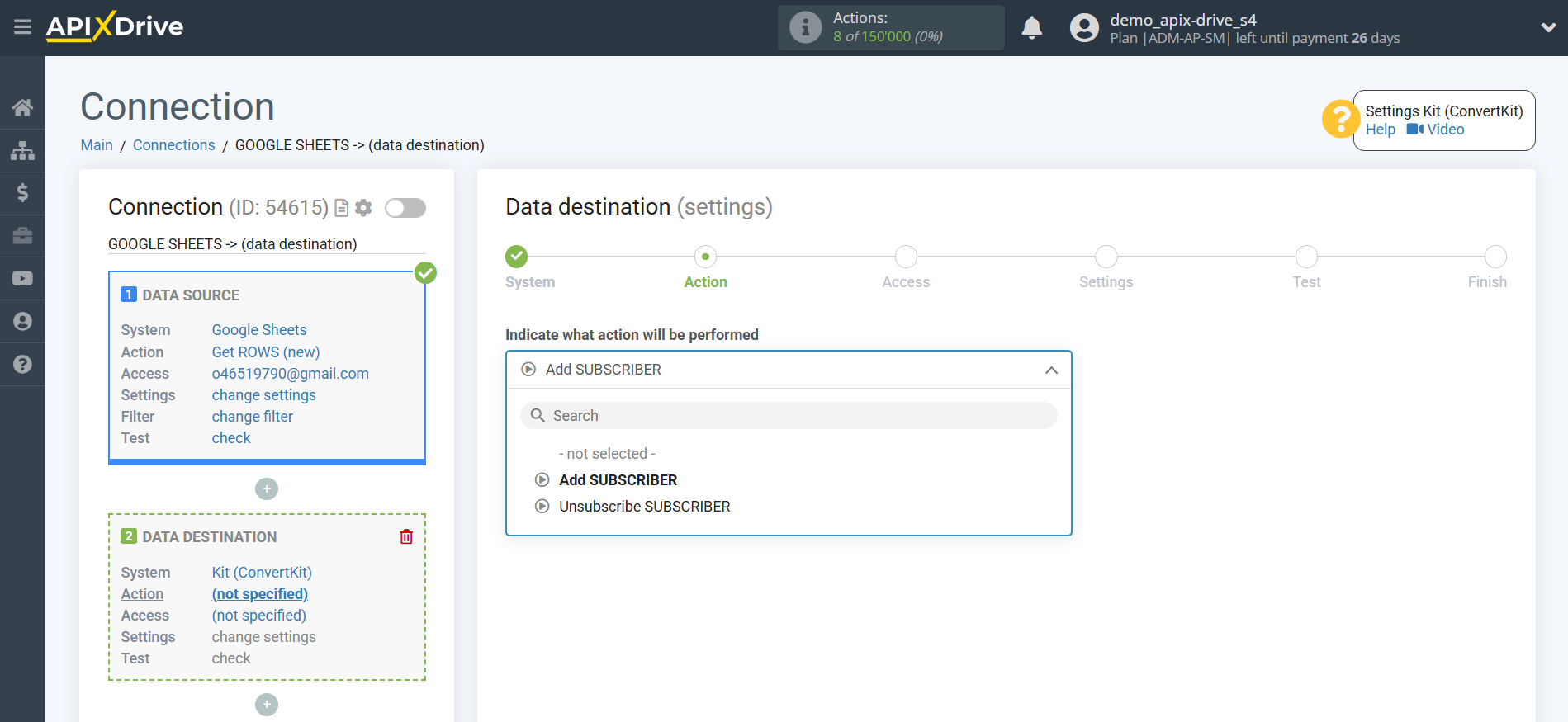Click the Actions counter panel
The height and width of the screenshot is (722, 1568).
click(x=891, y=27)
